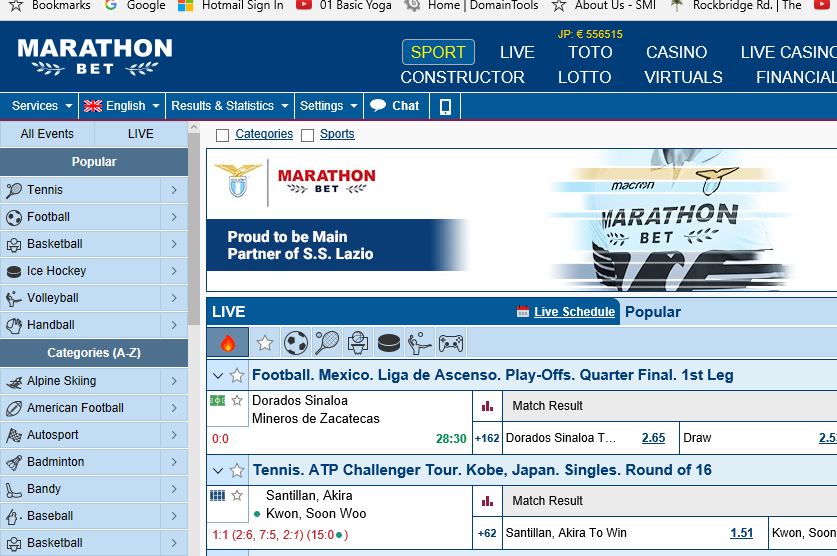Switch to the SPORT tab
The image size is (837, 556).
coord(438,52)
